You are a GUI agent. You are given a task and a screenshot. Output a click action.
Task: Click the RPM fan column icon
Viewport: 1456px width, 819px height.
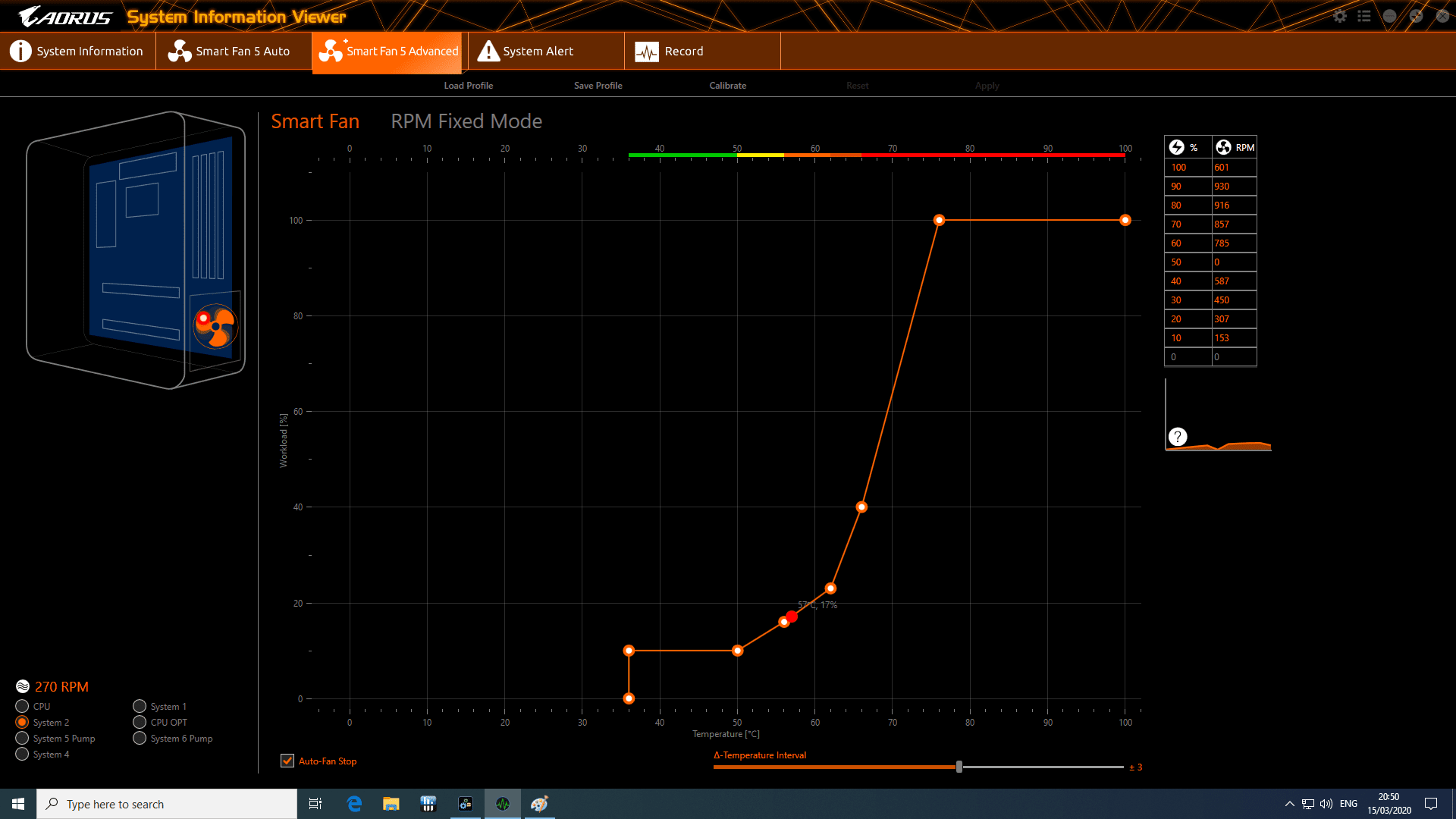(1223, 147)
